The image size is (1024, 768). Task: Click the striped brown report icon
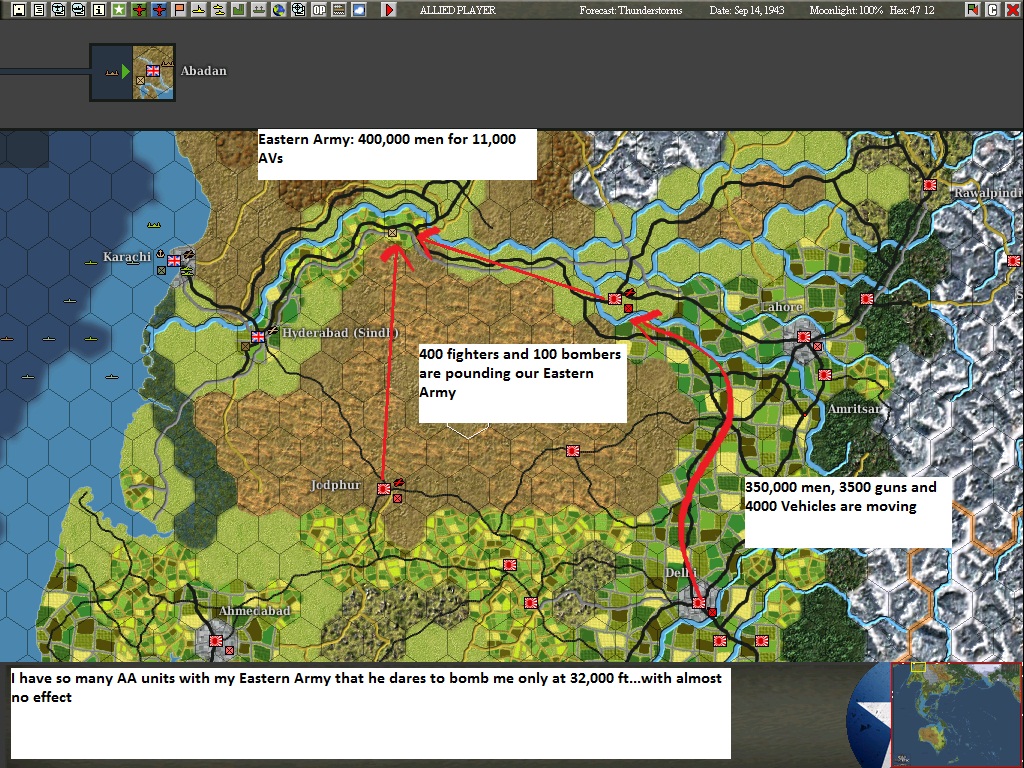tap(339, 10)
